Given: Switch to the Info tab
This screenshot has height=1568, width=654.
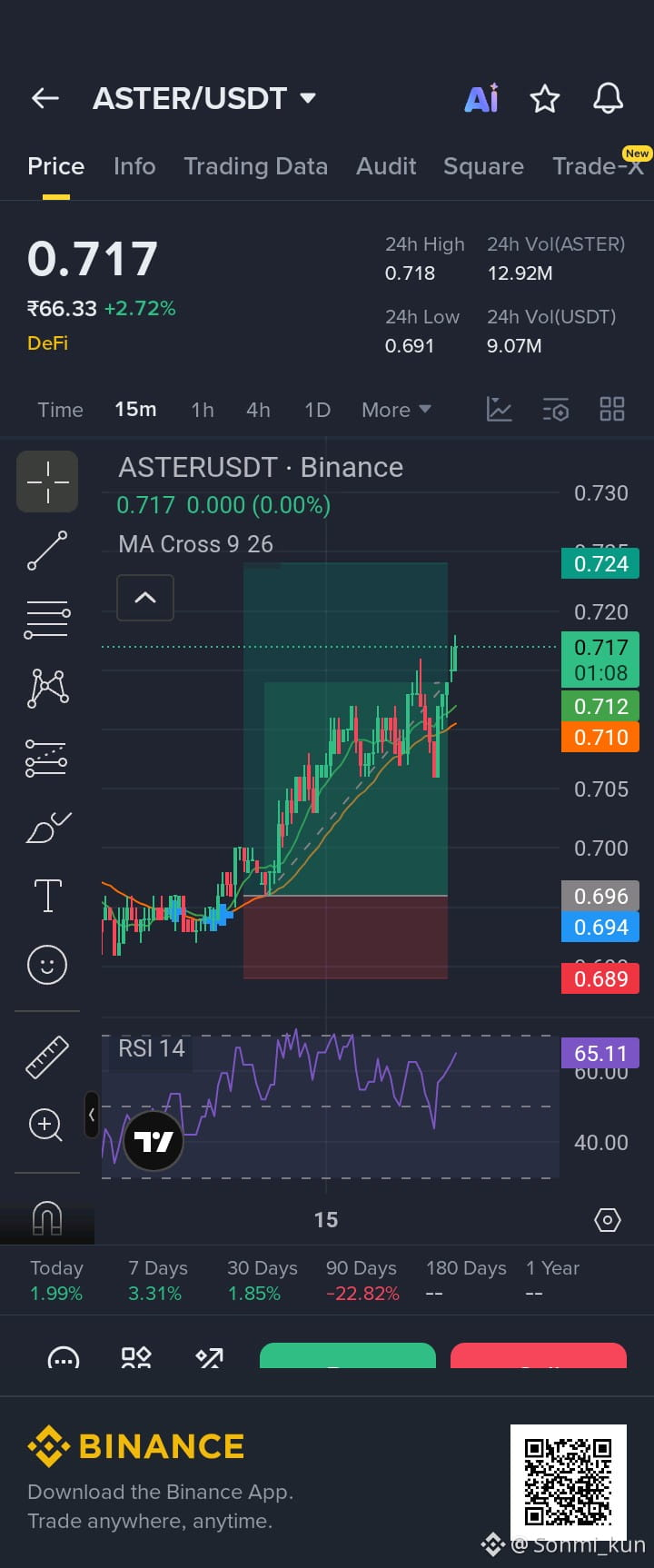Looking at the screenshot, I should click(134, 166).
